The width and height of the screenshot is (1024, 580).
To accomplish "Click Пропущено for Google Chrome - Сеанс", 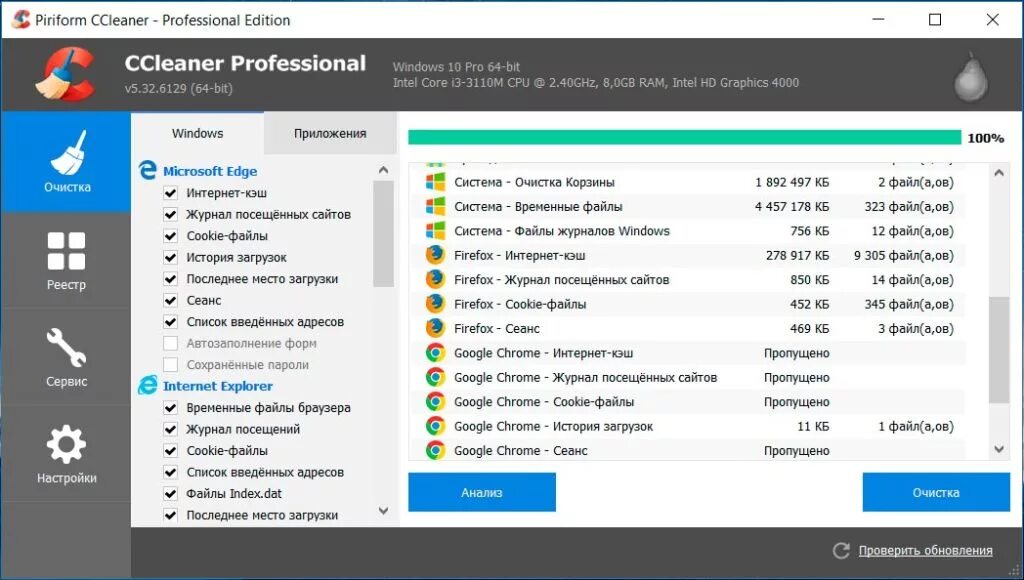I will point(797,451).
